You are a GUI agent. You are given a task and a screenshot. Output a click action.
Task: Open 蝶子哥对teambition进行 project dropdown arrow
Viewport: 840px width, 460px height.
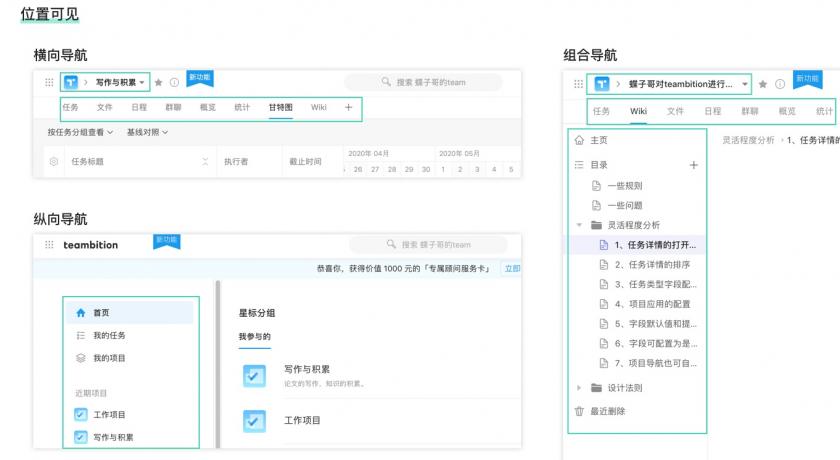click(x=745, y=84)
